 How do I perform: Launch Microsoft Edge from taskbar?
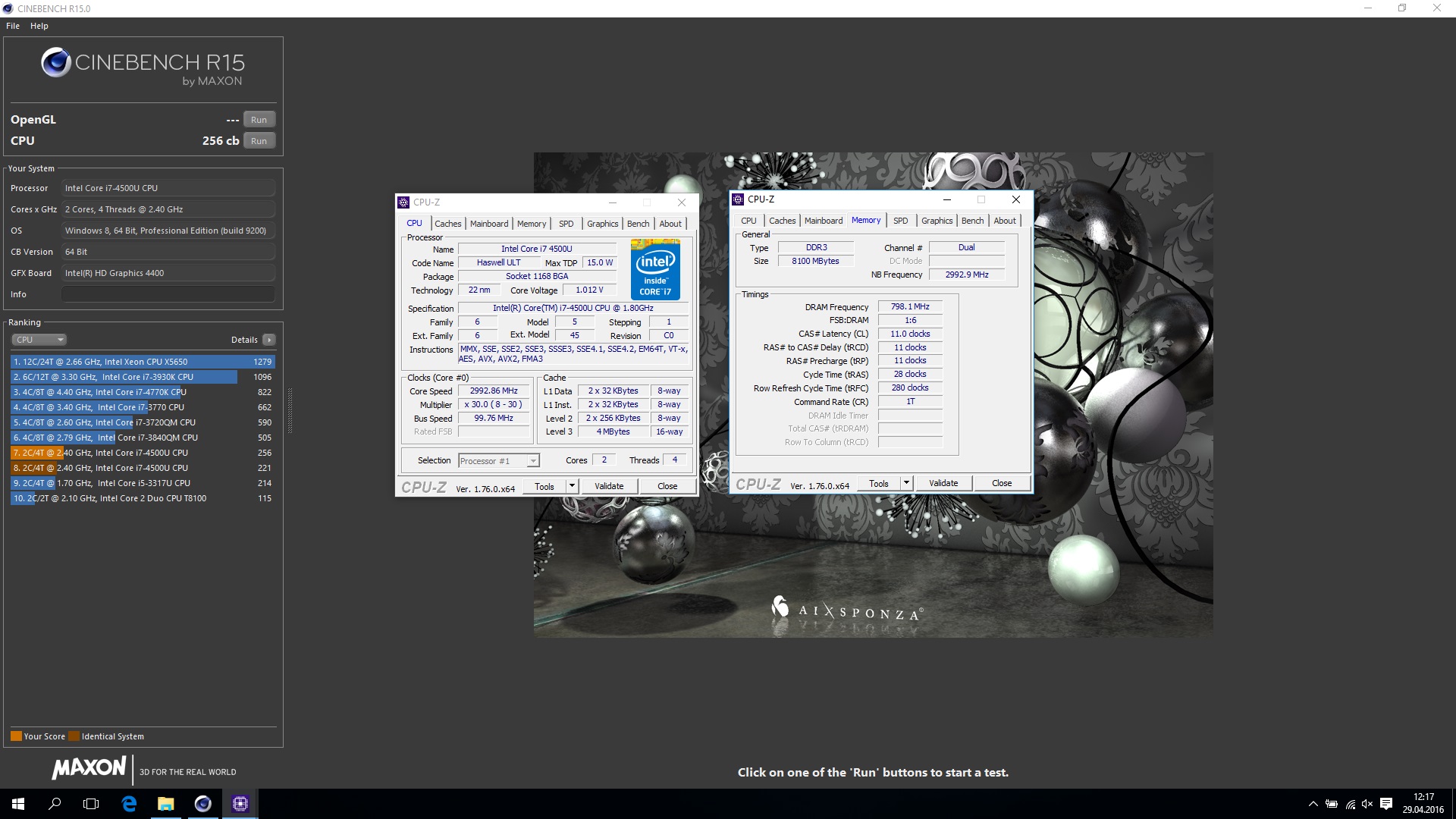click(x=129, y=804)
